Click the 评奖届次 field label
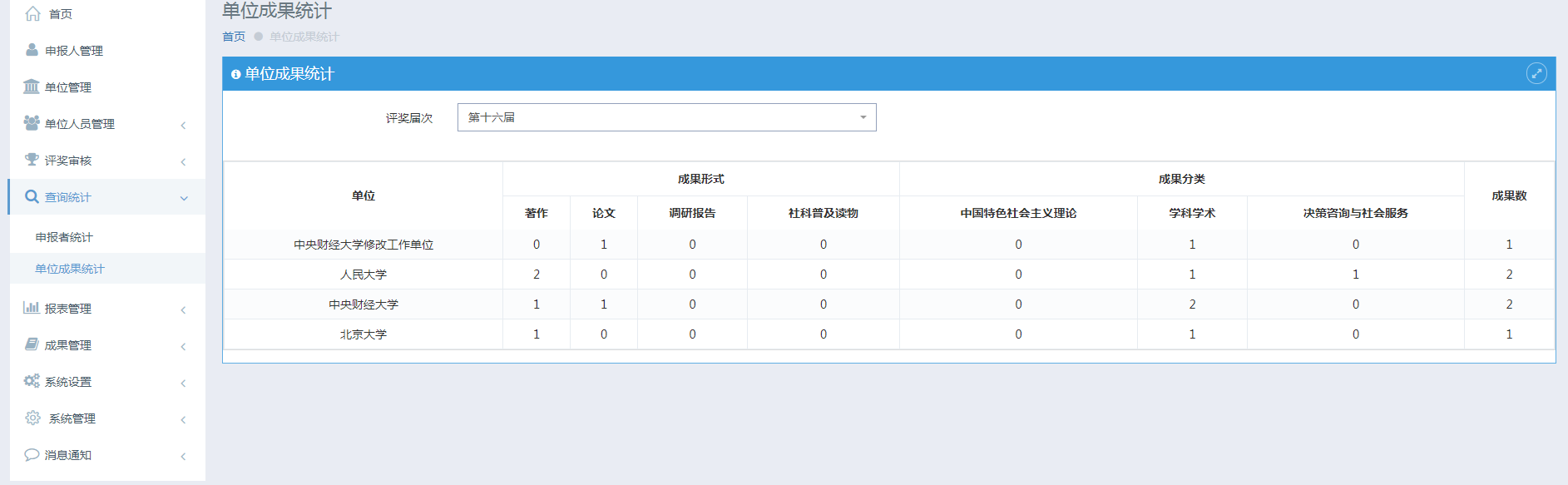 409,118
